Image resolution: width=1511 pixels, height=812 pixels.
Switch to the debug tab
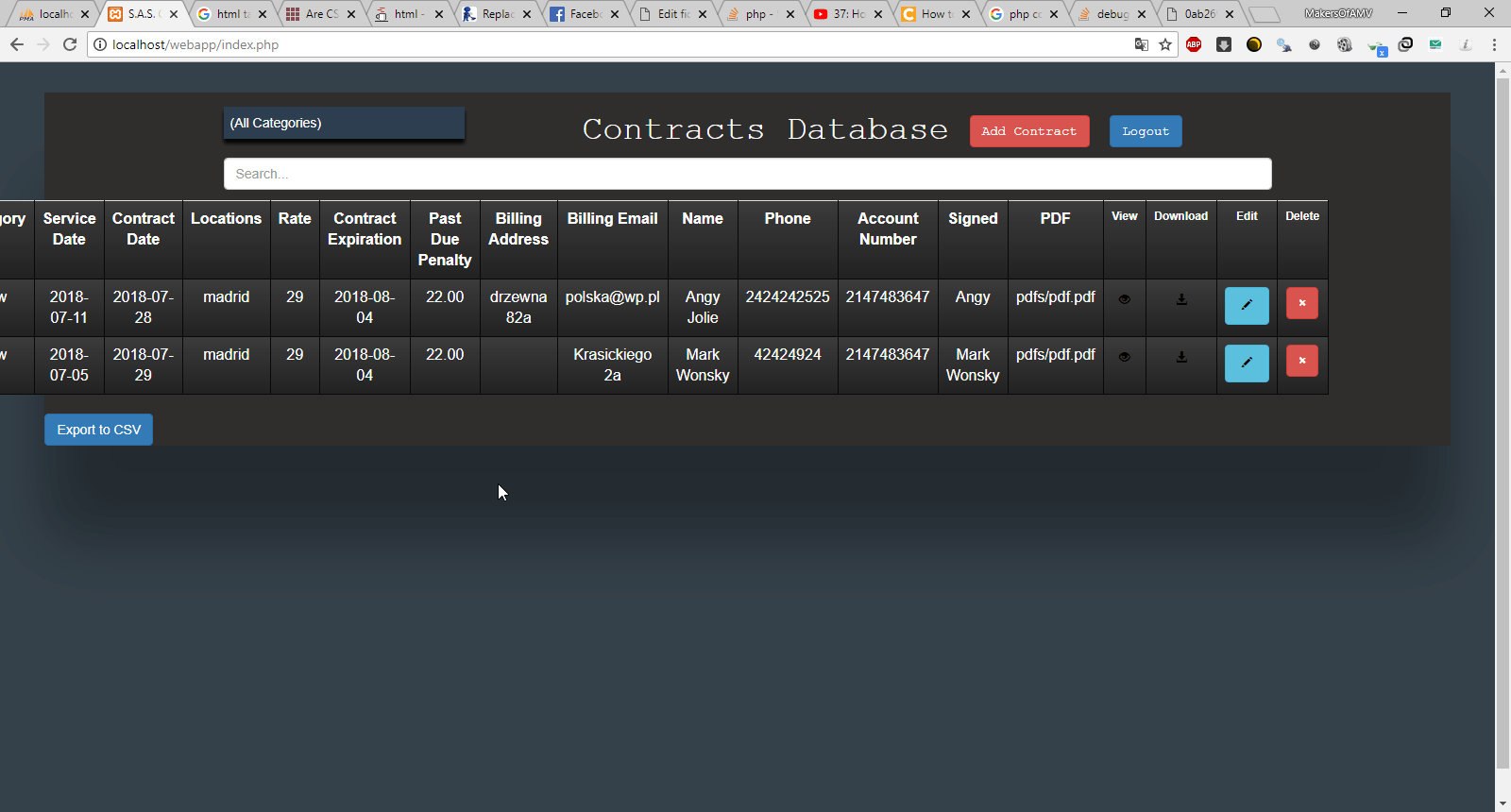[1111, 14]
